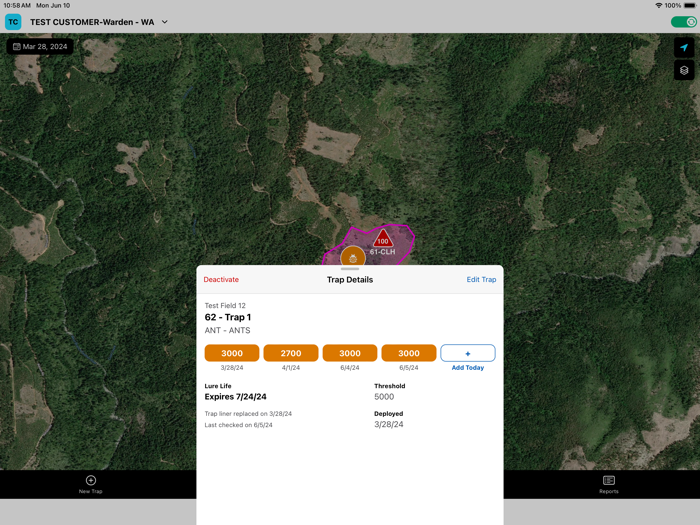The width and height of the screenshot is (700, 525).
Task: Open the 2700 count from 4/1/24
Action: tap(291, 353)
